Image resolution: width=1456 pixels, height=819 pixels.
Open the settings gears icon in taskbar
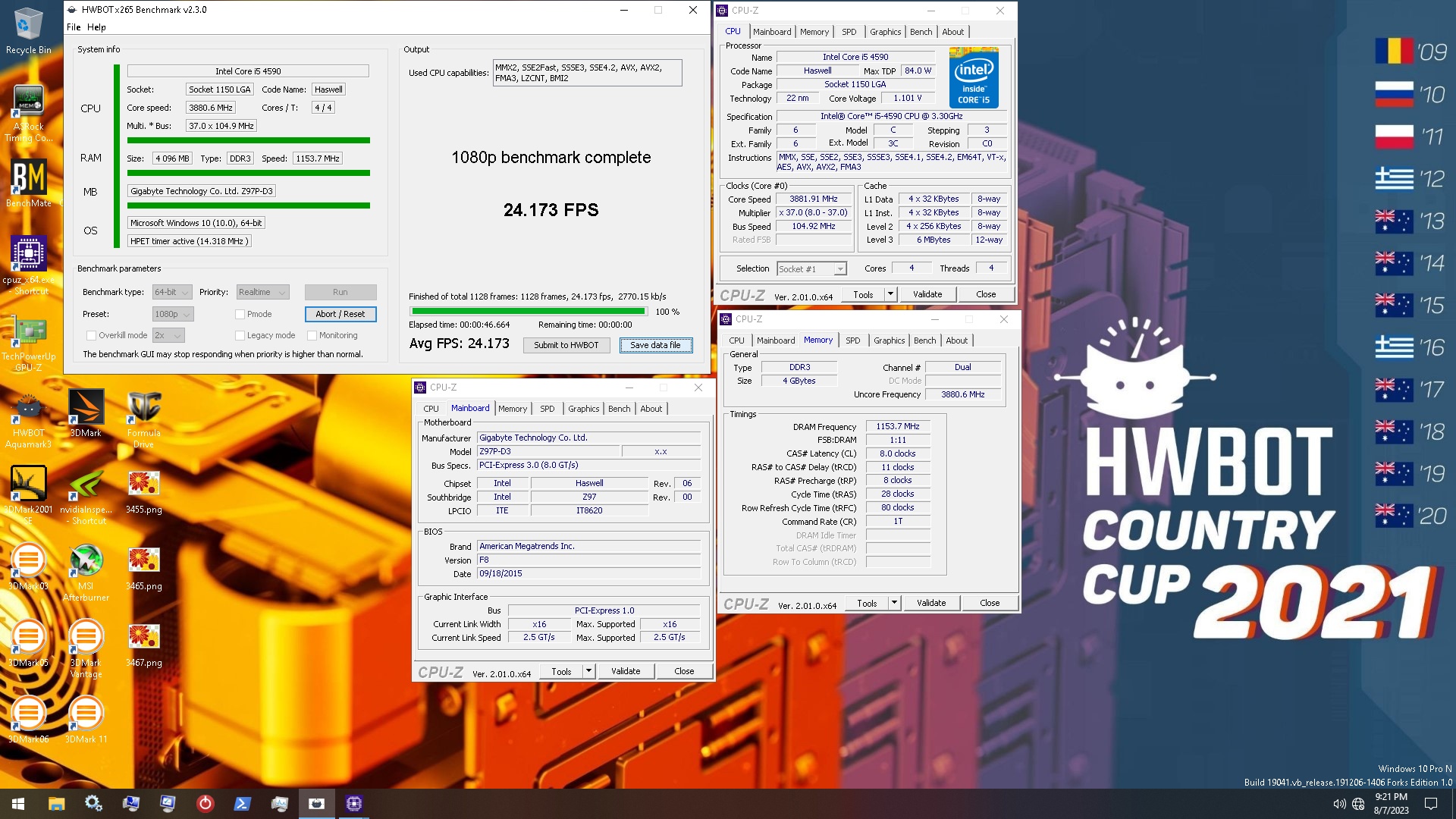(93, 803)
